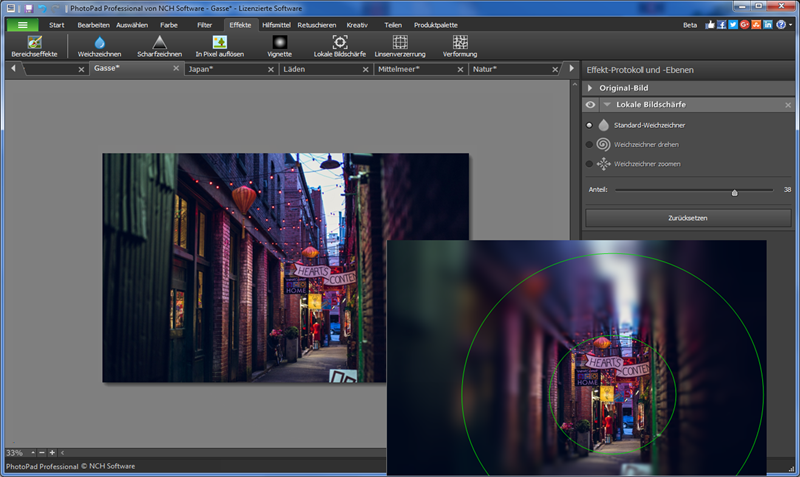Open the Hilfsmittel ribbon tab
Screen dimensions: 800x477
pyautogui.click(x=277, y=24)
